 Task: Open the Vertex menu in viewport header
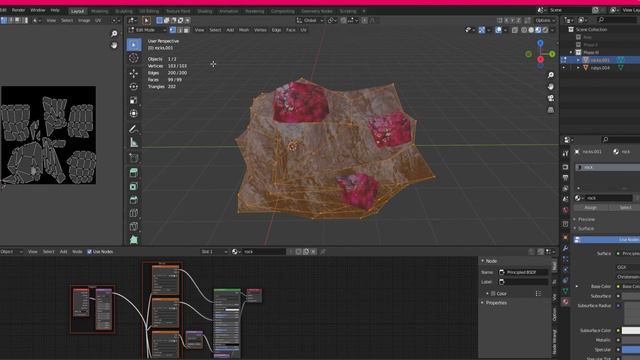click(x=260, y=30)
